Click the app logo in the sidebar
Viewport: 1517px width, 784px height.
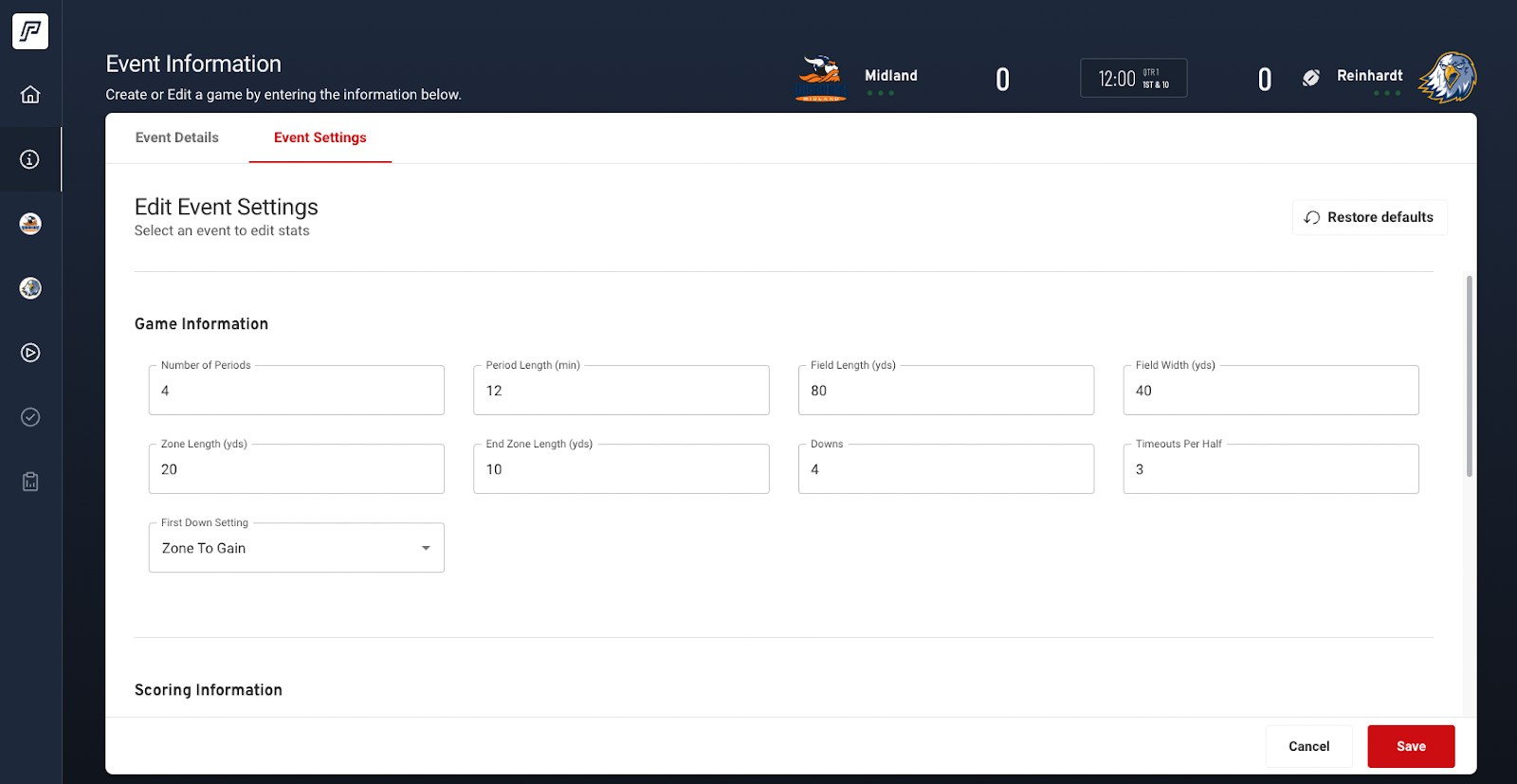pos(30,31)
